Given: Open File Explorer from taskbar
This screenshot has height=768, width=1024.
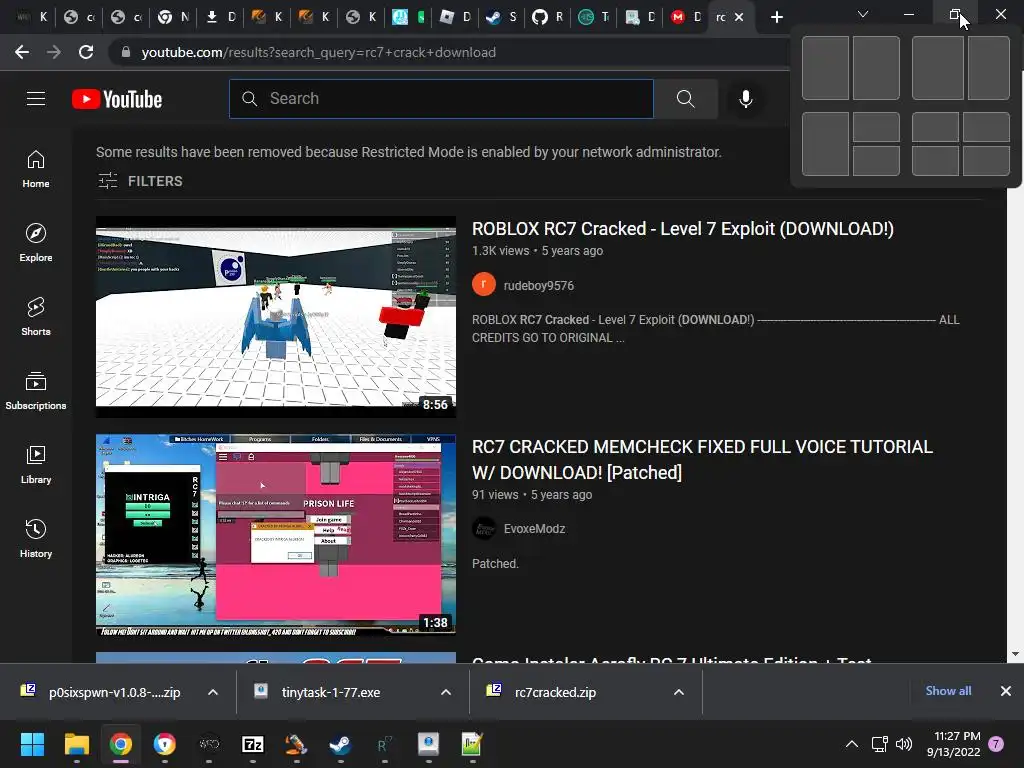Looking at the screenshot, I should [x=76, y=744].
